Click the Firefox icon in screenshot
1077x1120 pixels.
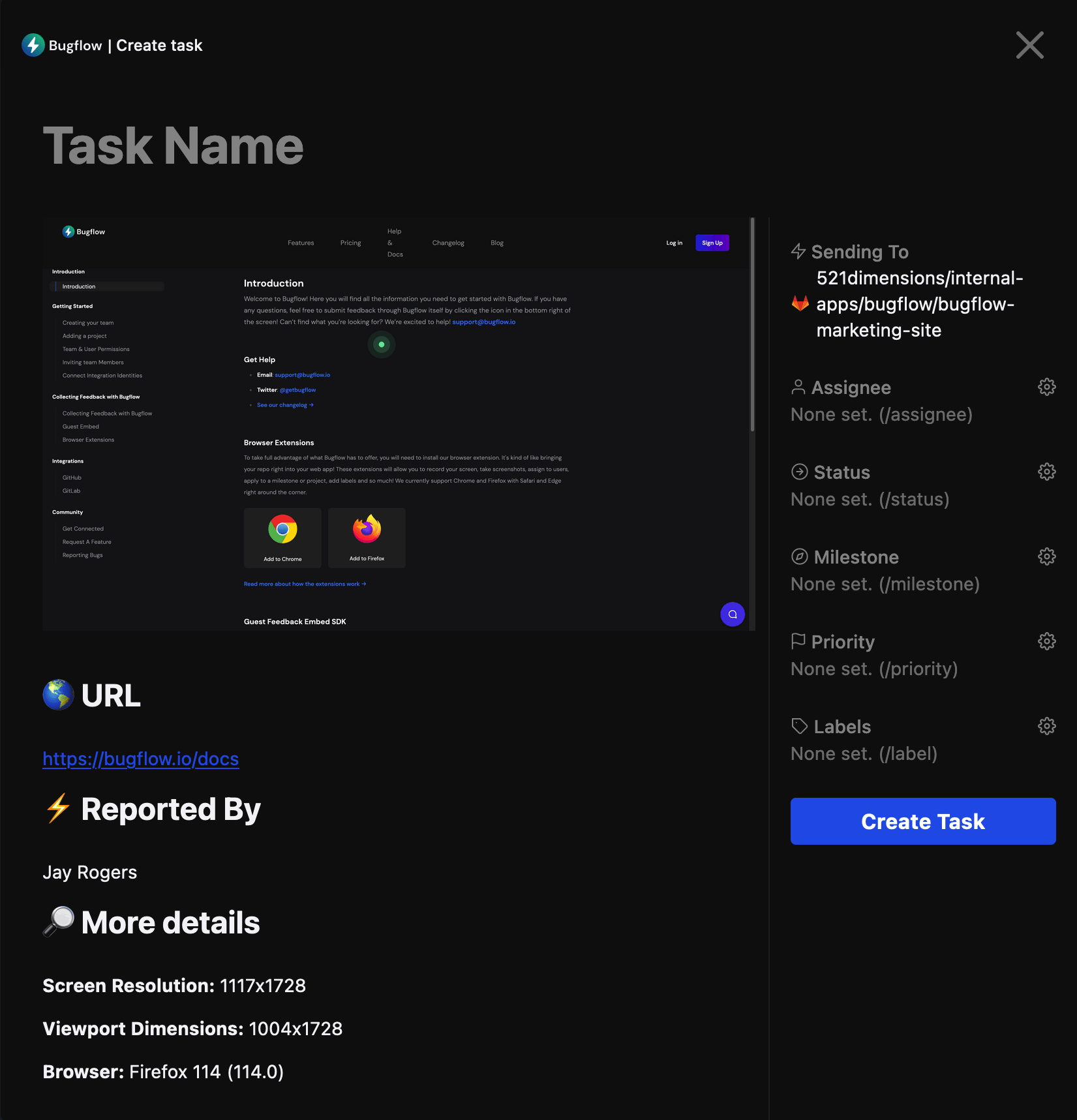click(x=367, y=529)
